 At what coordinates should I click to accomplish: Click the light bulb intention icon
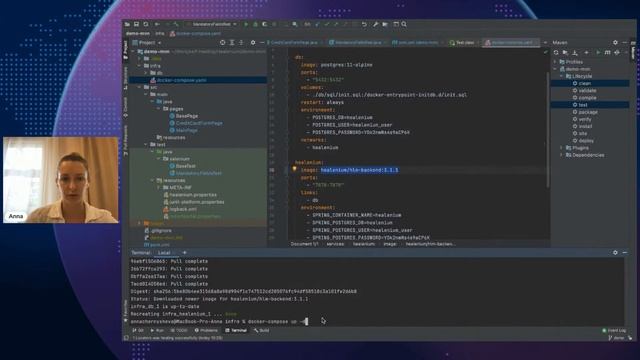tap(294, 169)
